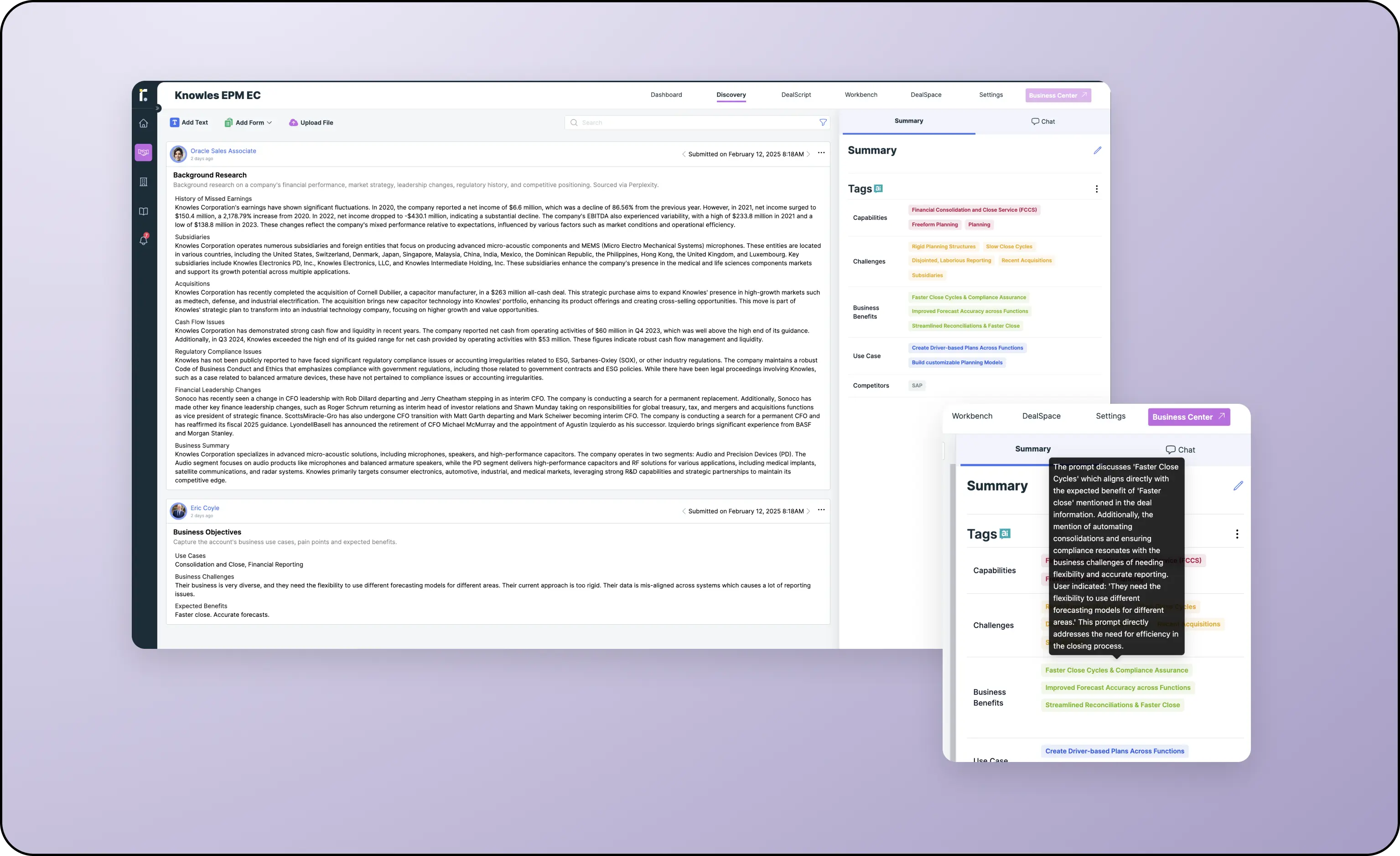Screen dimensions: 1400x856
Task: Click the pencil edit icon in zoomed inset
Action: (1238, 486)
